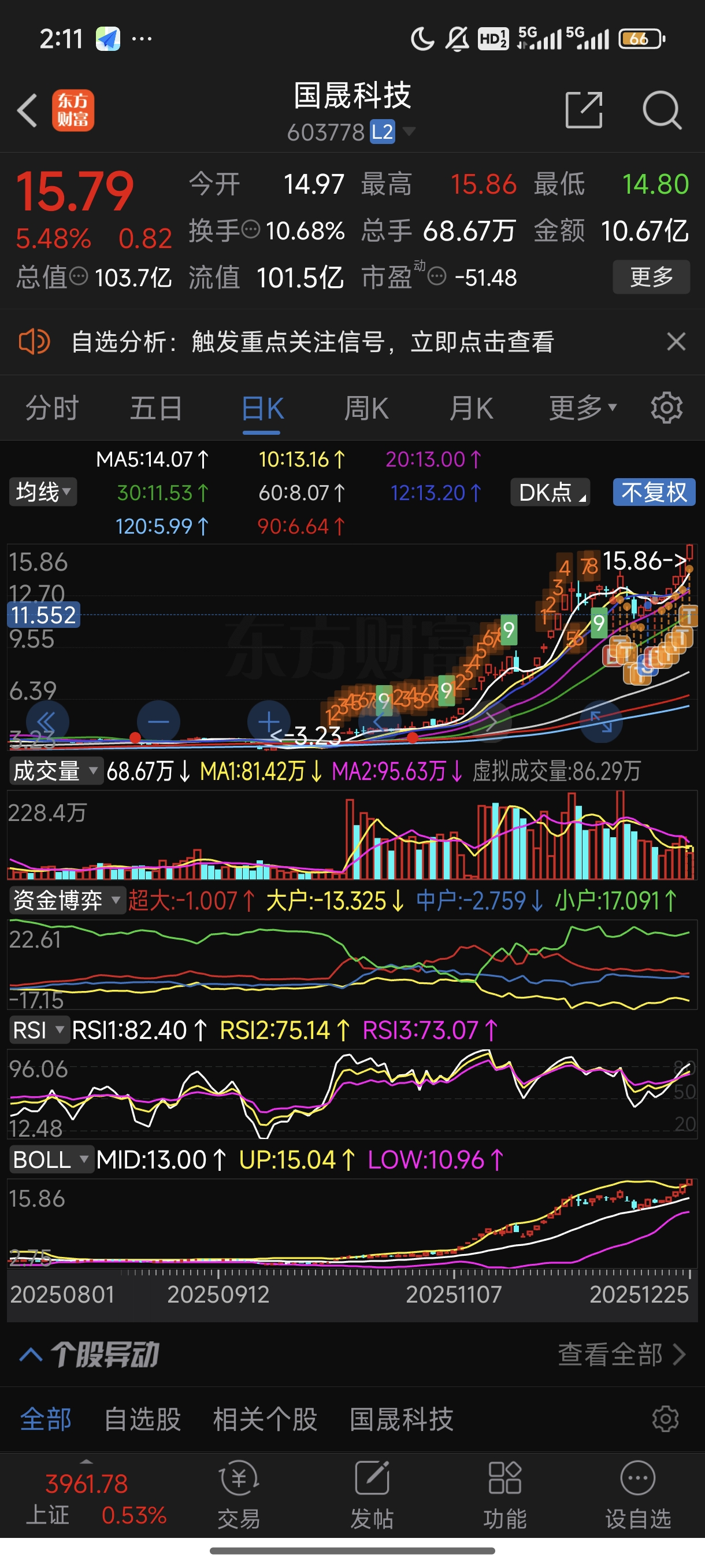Tap the chart fullscreen expand icon
Image resolution: width=705 pixels, height=1568 pixels.
click(601, 722)
